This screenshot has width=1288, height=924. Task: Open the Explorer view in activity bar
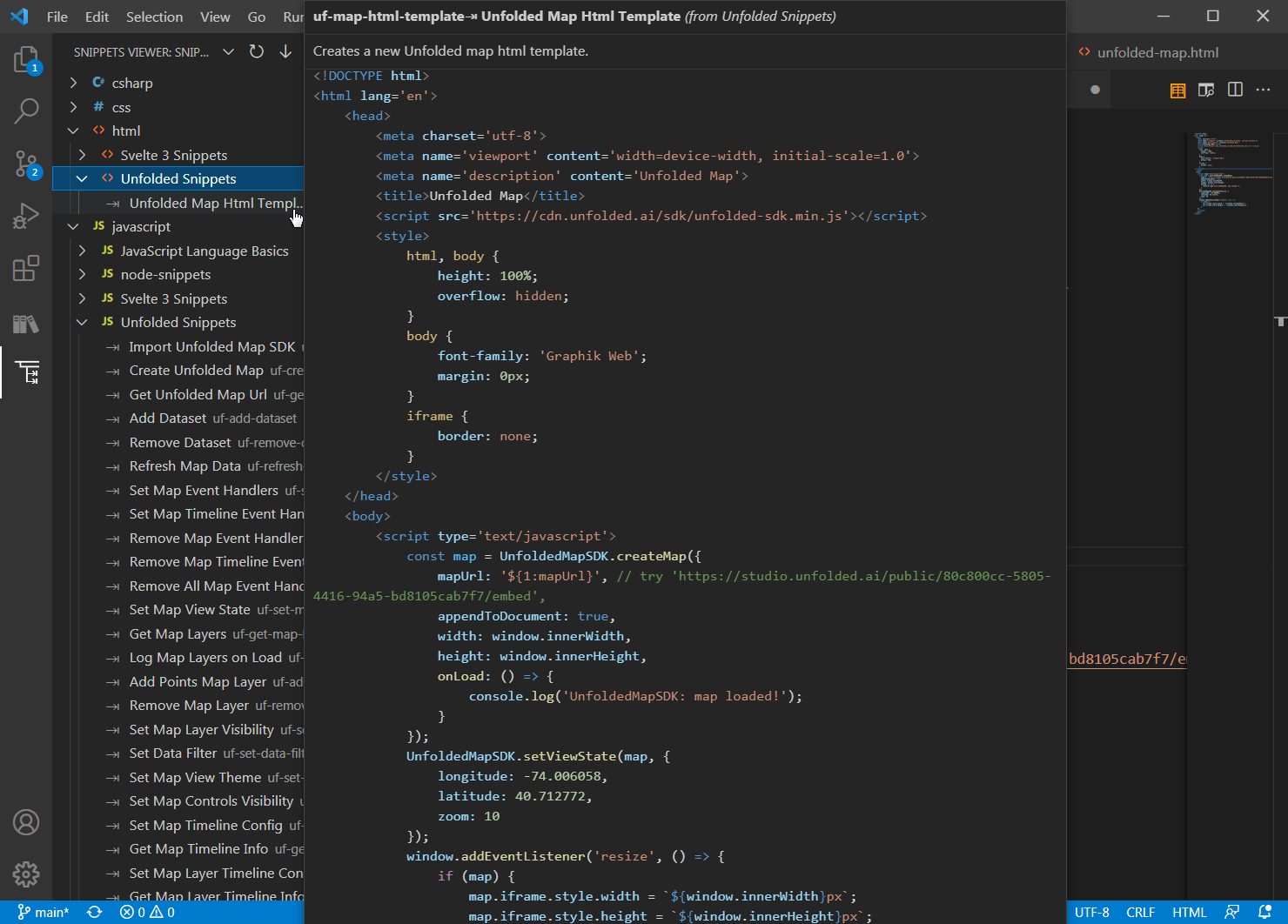[26, 60]
